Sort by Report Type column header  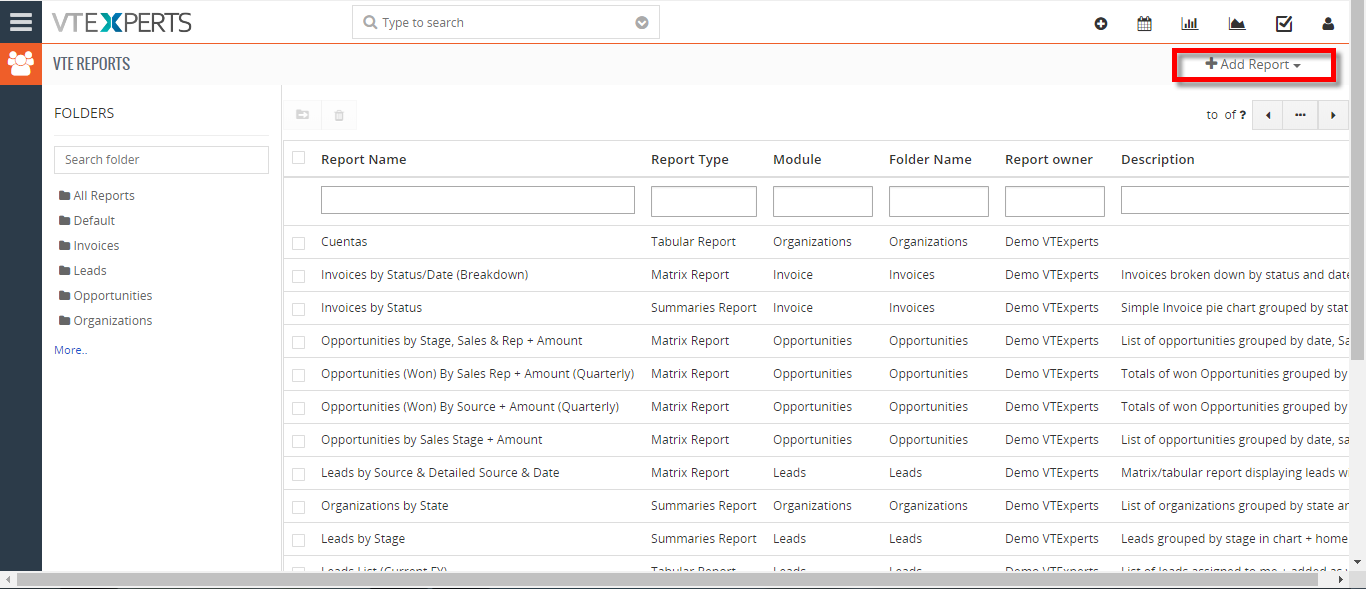point(690,160)
